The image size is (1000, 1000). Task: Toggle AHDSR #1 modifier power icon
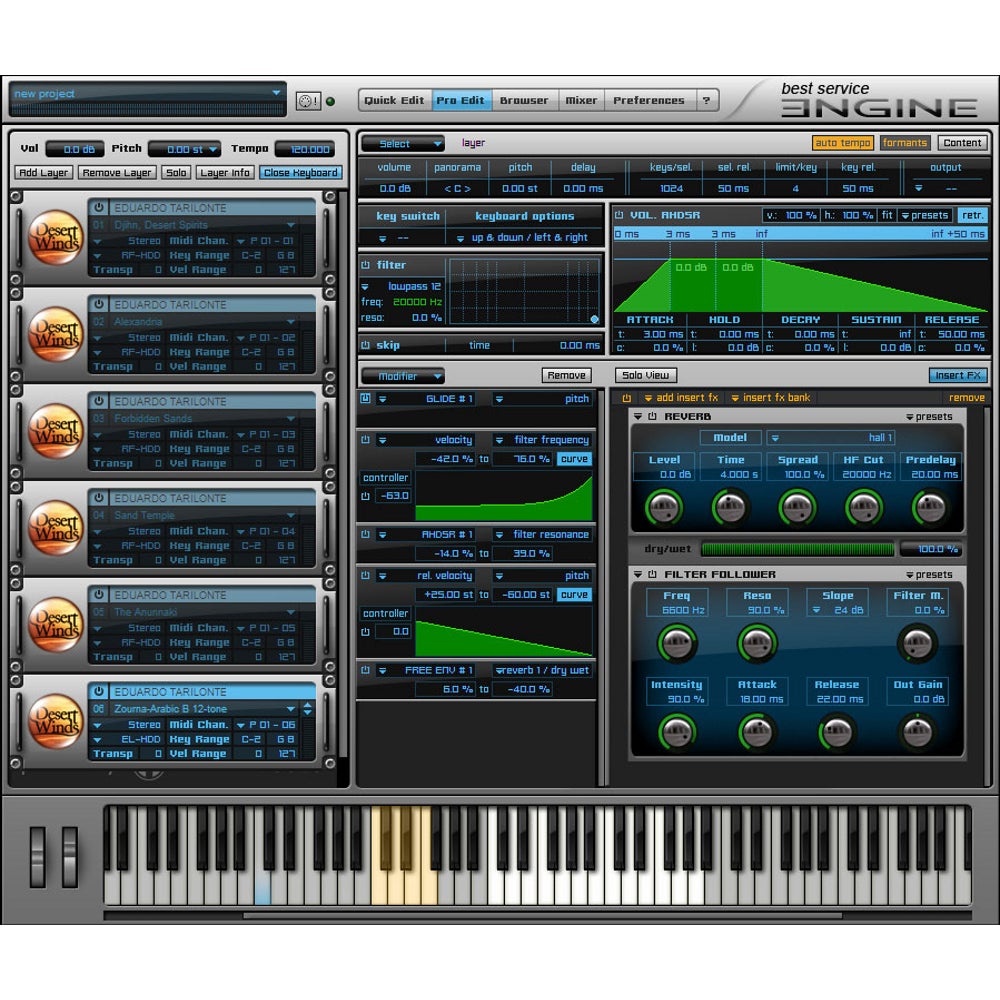(x=365, y=534)
